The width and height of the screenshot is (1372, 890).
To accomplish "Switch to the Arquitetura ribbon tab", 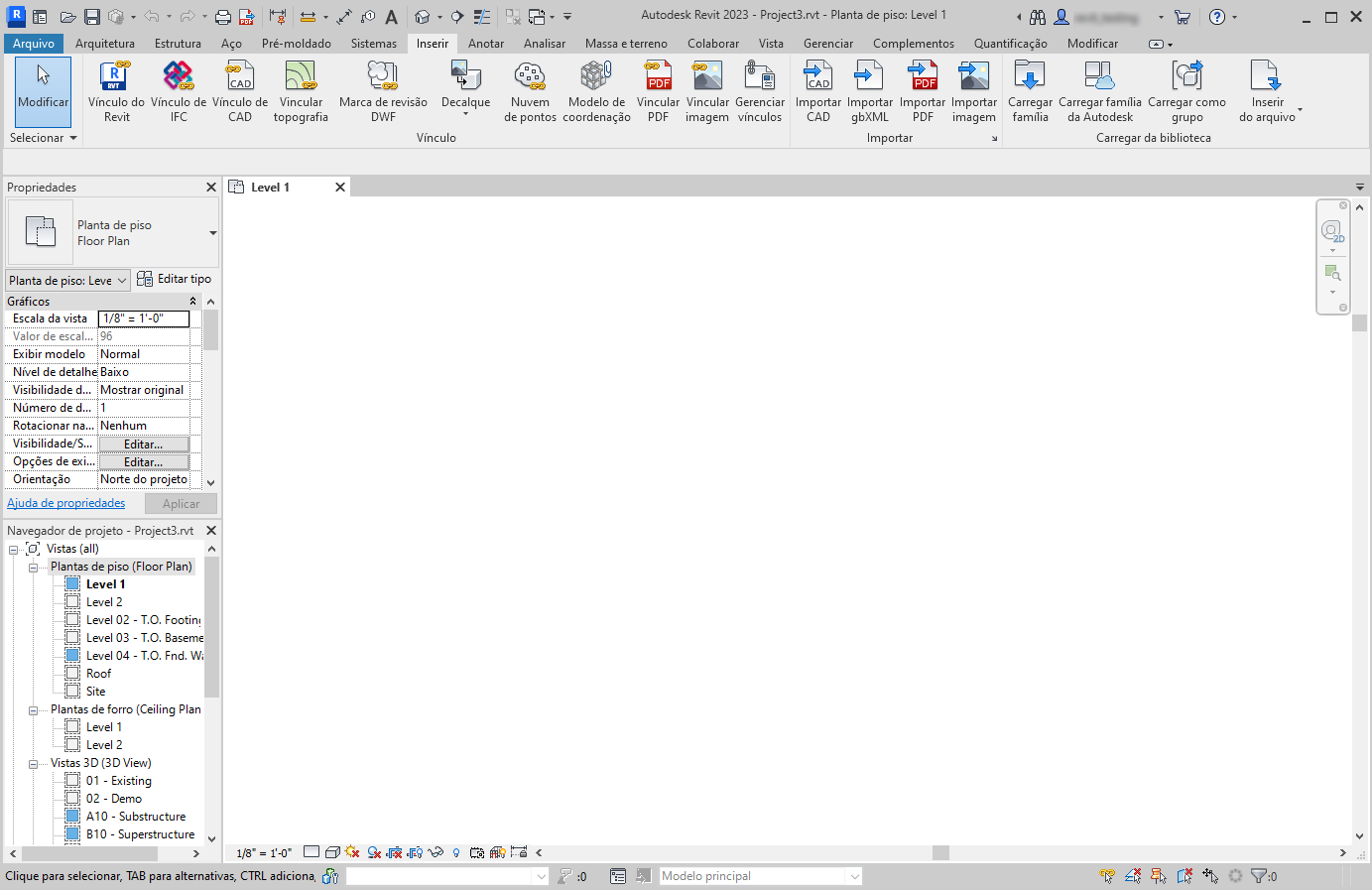I will tap(105, 44).
